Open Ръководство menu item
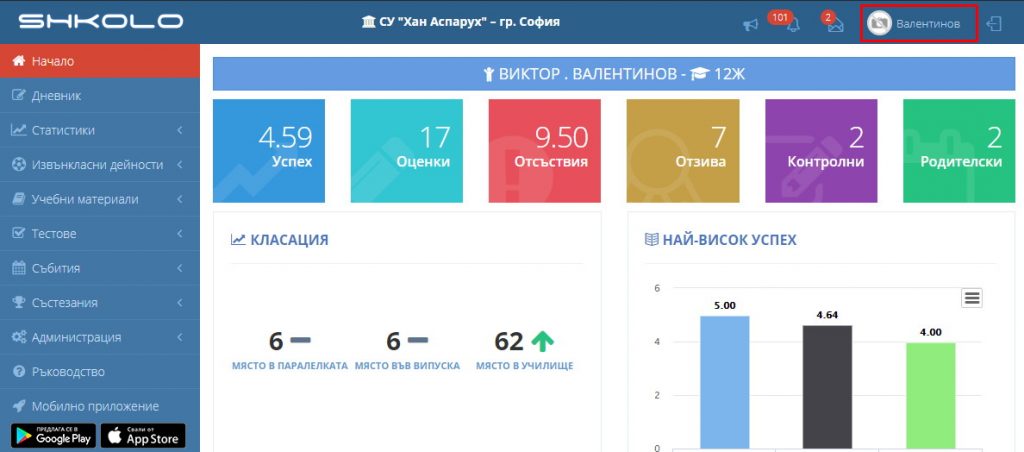1024x452 pixels. coord(100,372)
